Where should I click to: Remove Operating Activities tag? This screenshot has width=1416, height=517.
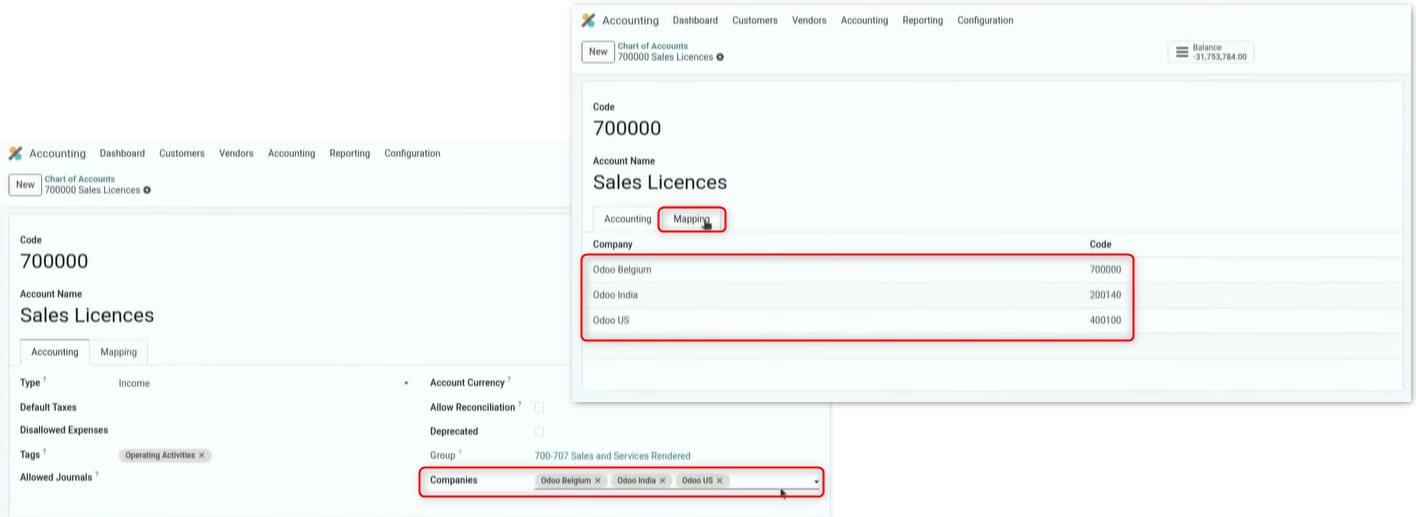(201, 455)
